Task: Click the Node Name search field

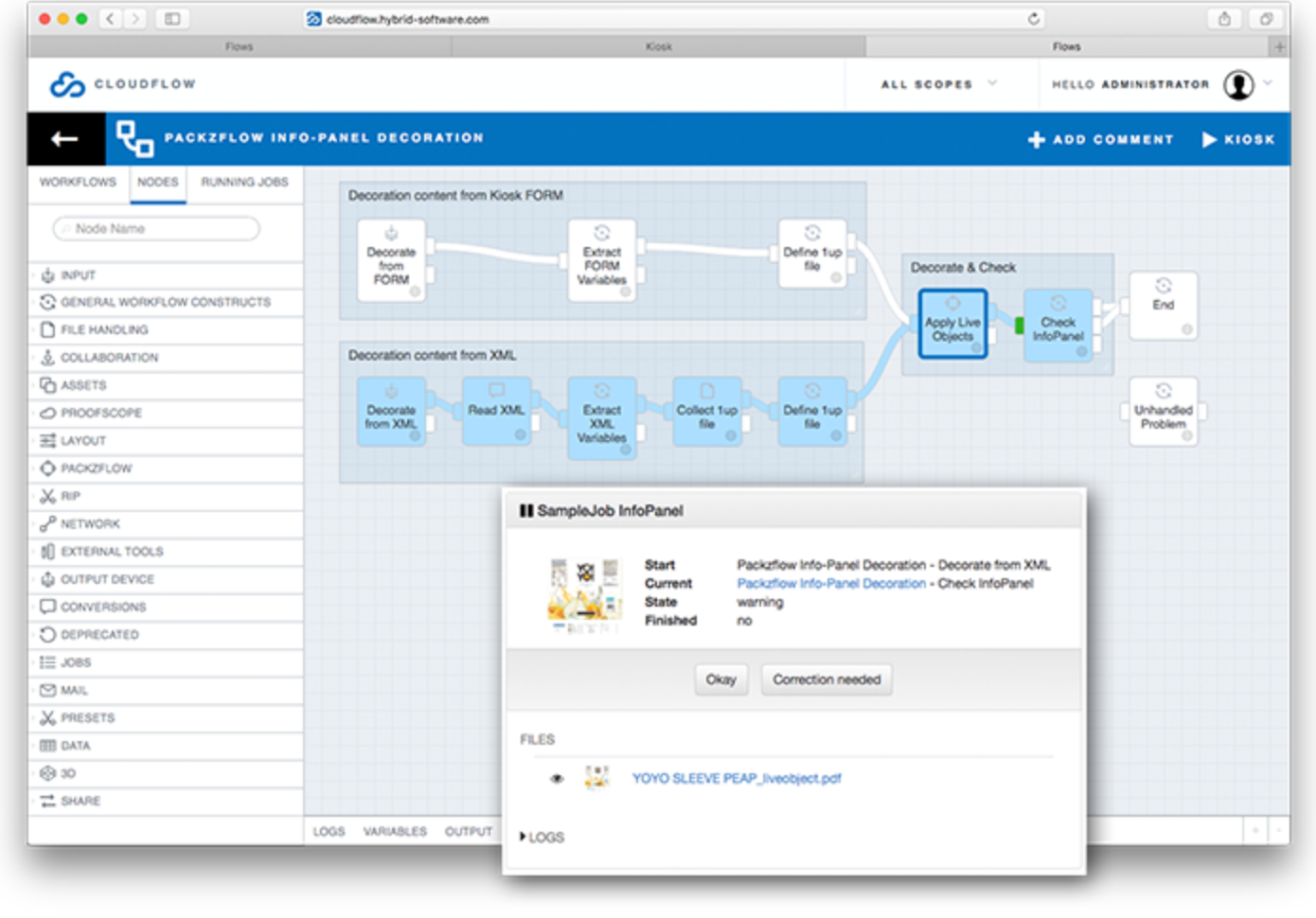Action: coord(156,229)
